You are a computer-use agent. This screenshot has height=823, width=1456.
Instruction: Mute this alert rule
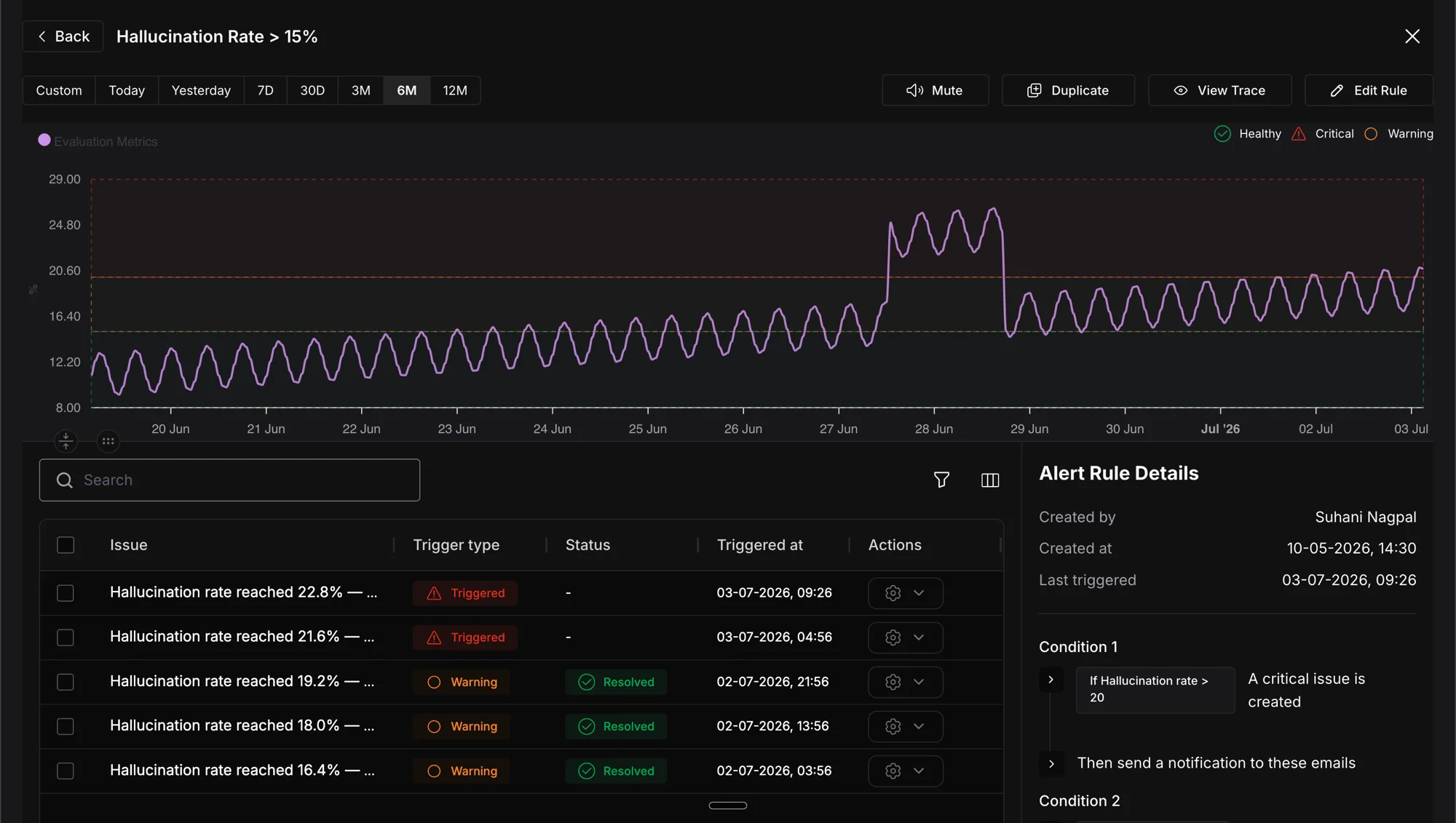click(935, 90)
